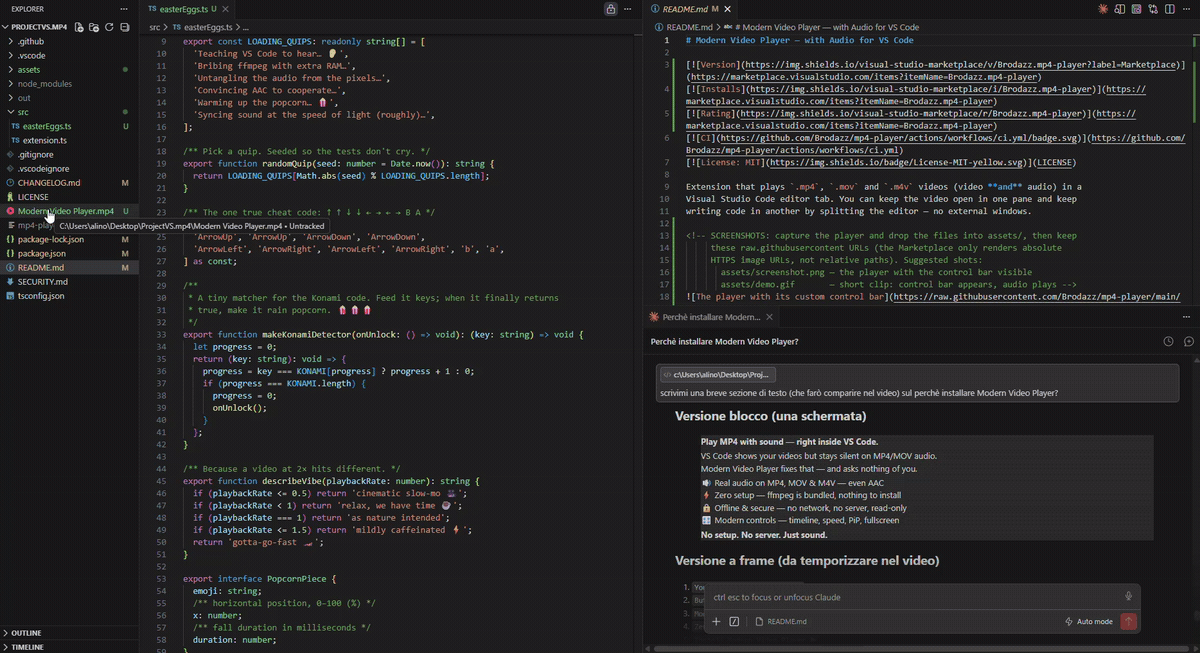Open package.json in Explorer
The height and width of the screenshot is (653, 1200).
(x=69, y=254)
